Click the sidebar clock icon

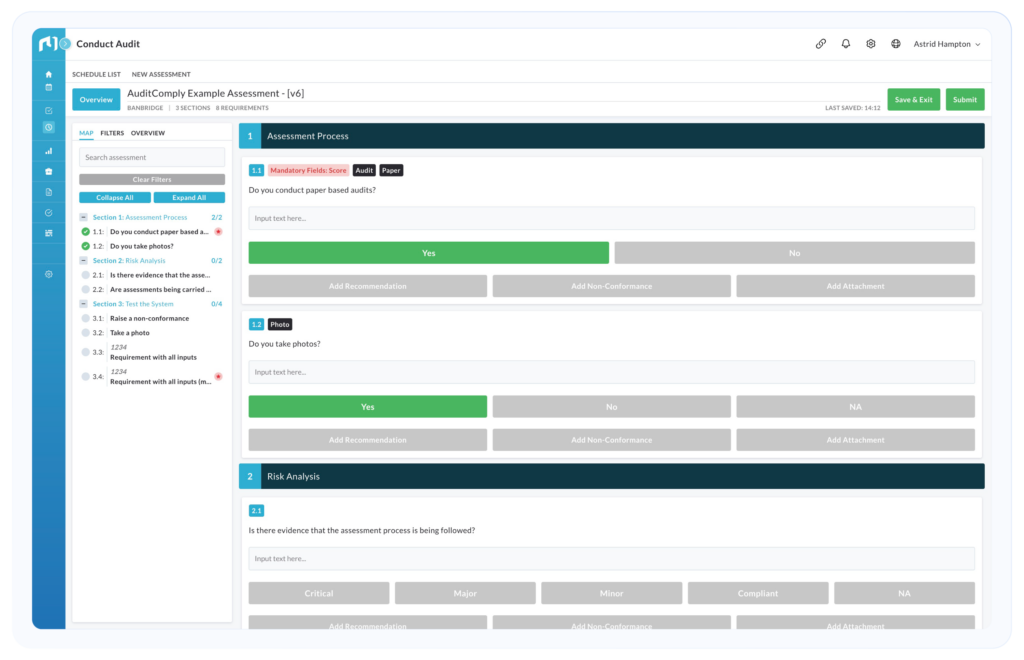click(48, 127)
